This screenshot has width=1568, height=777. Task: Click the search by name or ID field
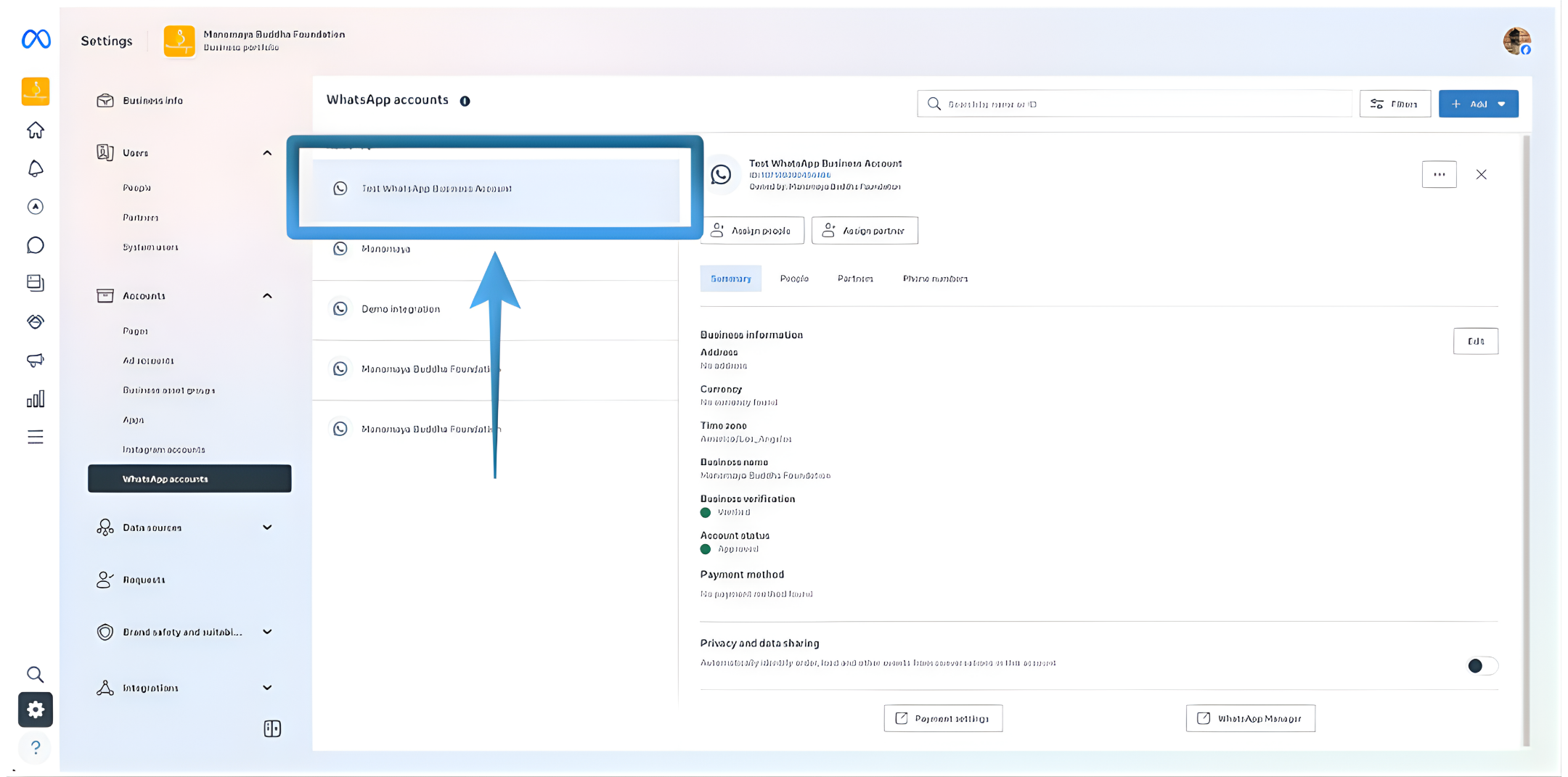pos(1135,104)
